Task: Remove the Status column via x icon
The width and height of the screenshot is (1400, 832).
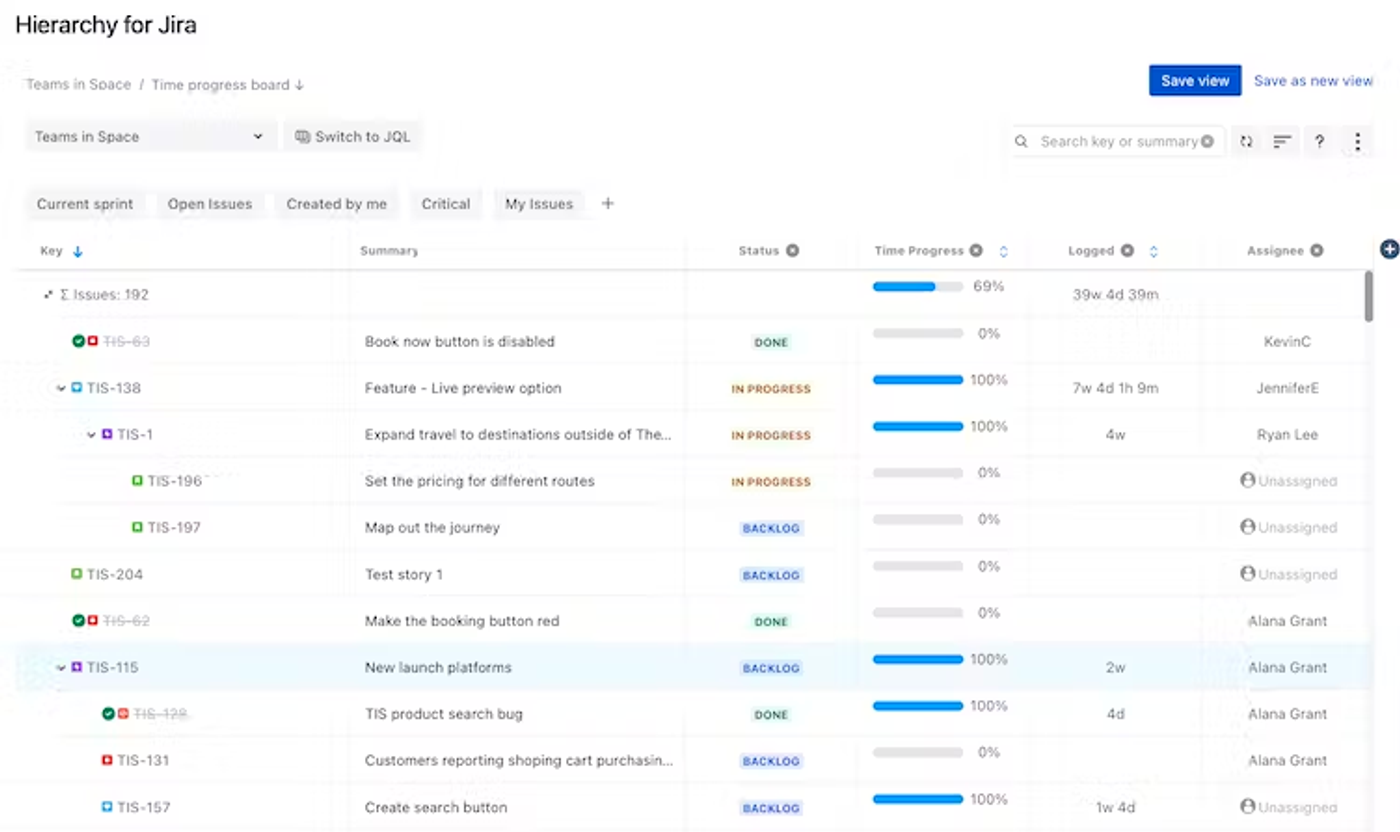Action: 792,251
